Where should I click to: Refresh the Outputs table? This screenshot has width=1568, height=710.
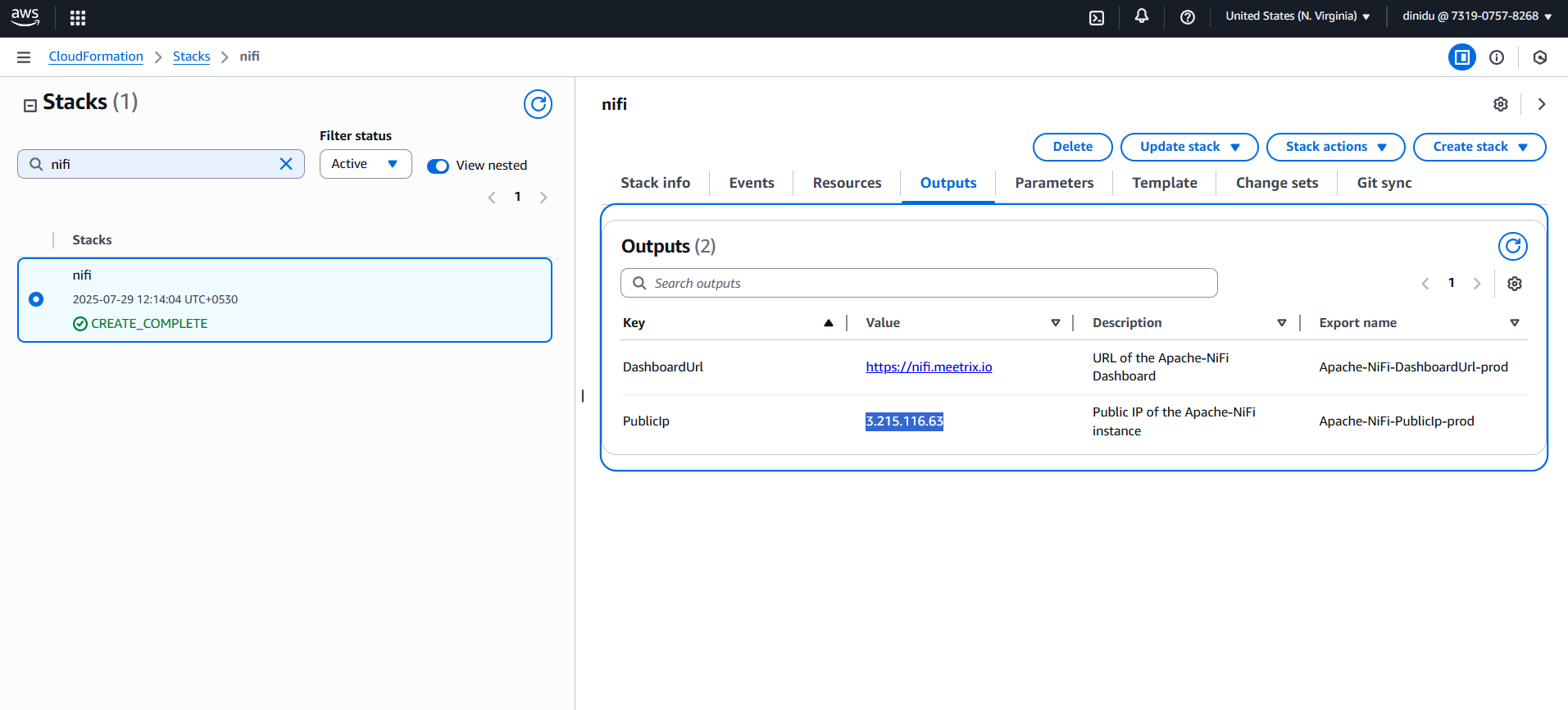(x=1513, y=246)
